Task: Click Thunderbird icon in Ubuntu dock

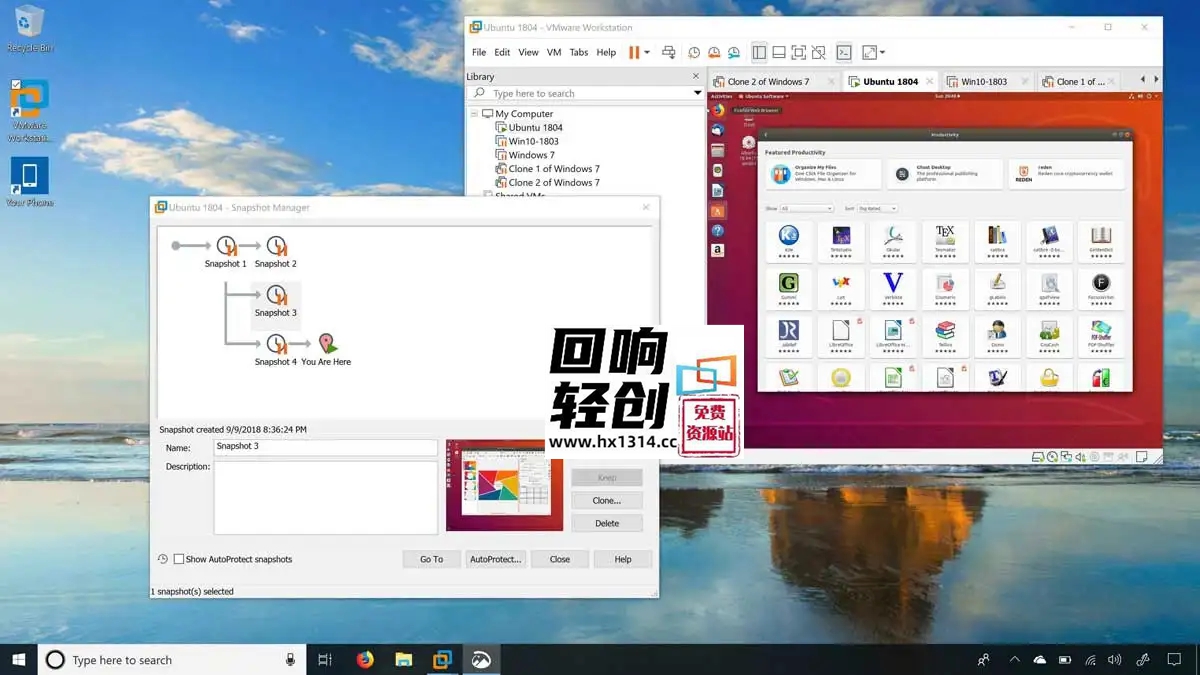Action: tap(717, 130)
